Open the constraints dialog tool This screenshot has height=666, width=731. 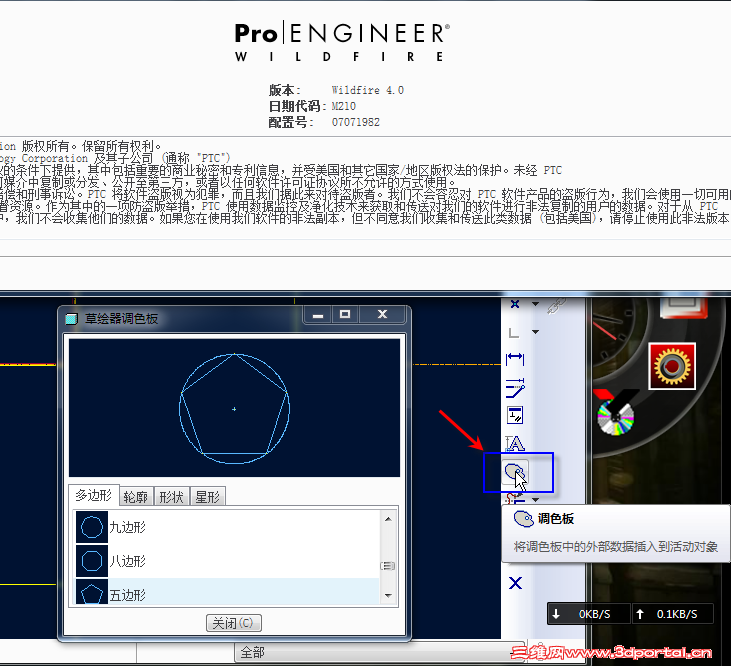click(x=515, y=415)
